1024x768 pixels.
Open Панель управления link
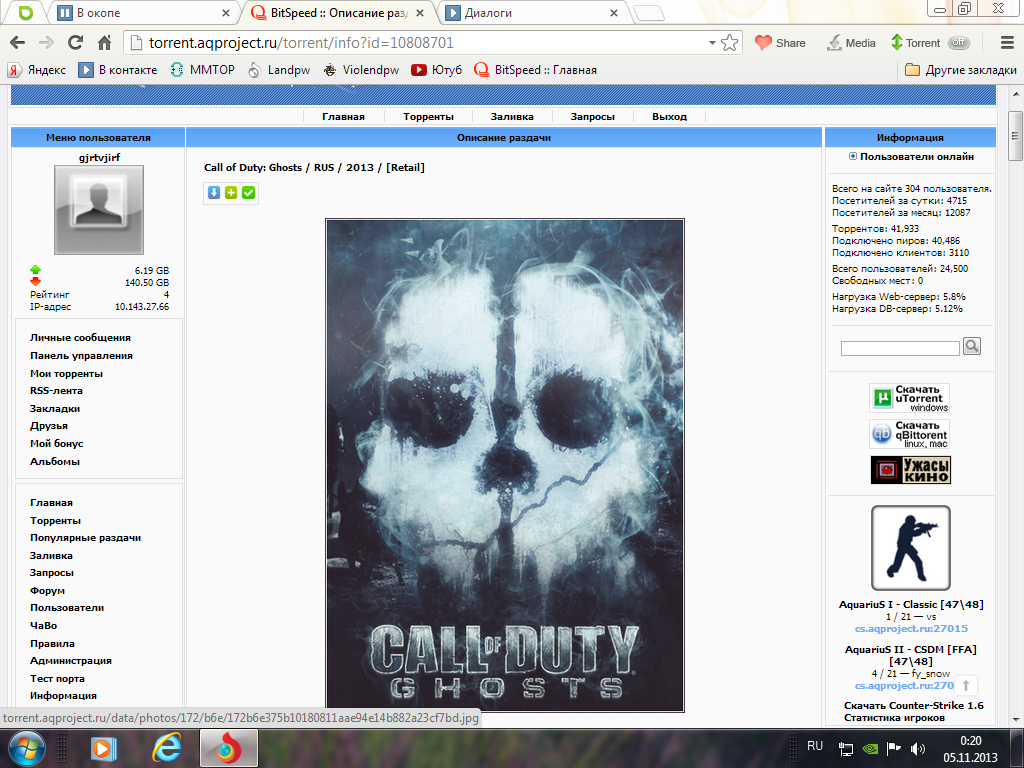pos(81,355)
